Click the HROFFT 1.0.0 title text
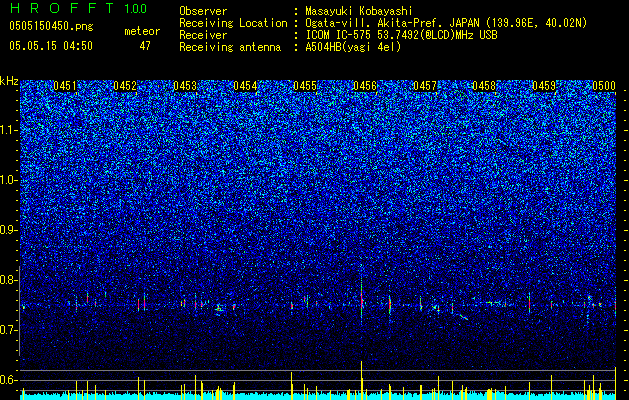 (78, 8)
